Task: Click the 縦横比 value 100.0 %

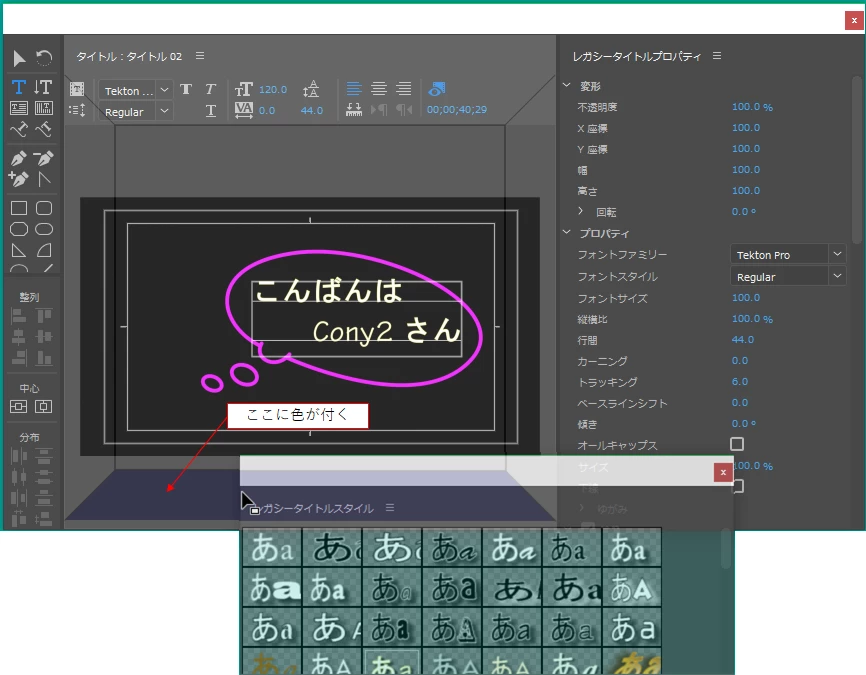Action: point(752,319)
